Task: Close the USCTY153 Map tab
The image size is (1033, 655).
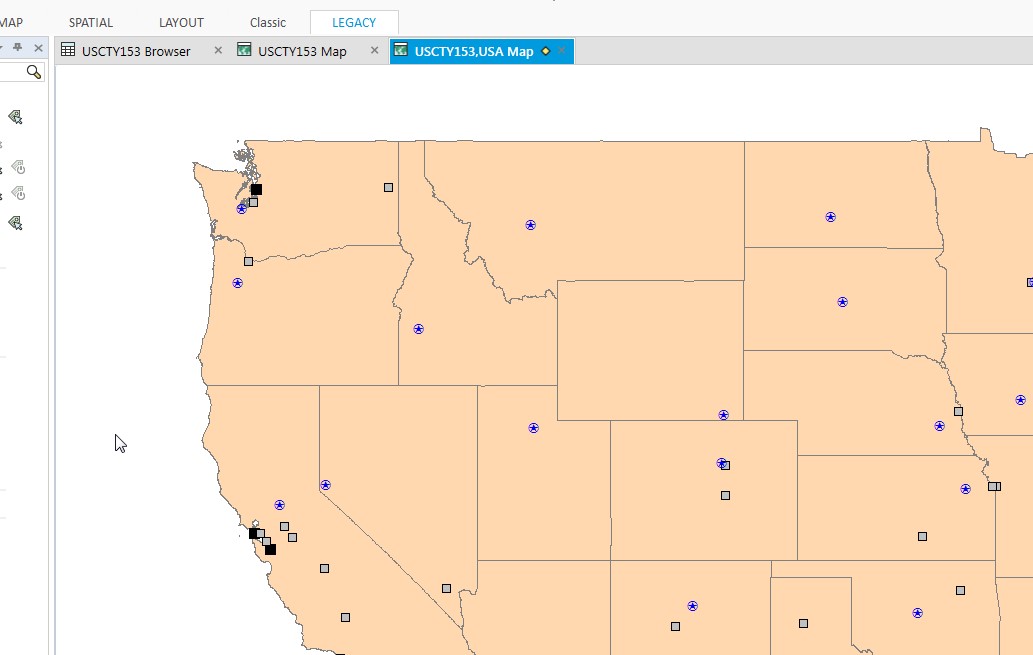Action: pos(374,50)
